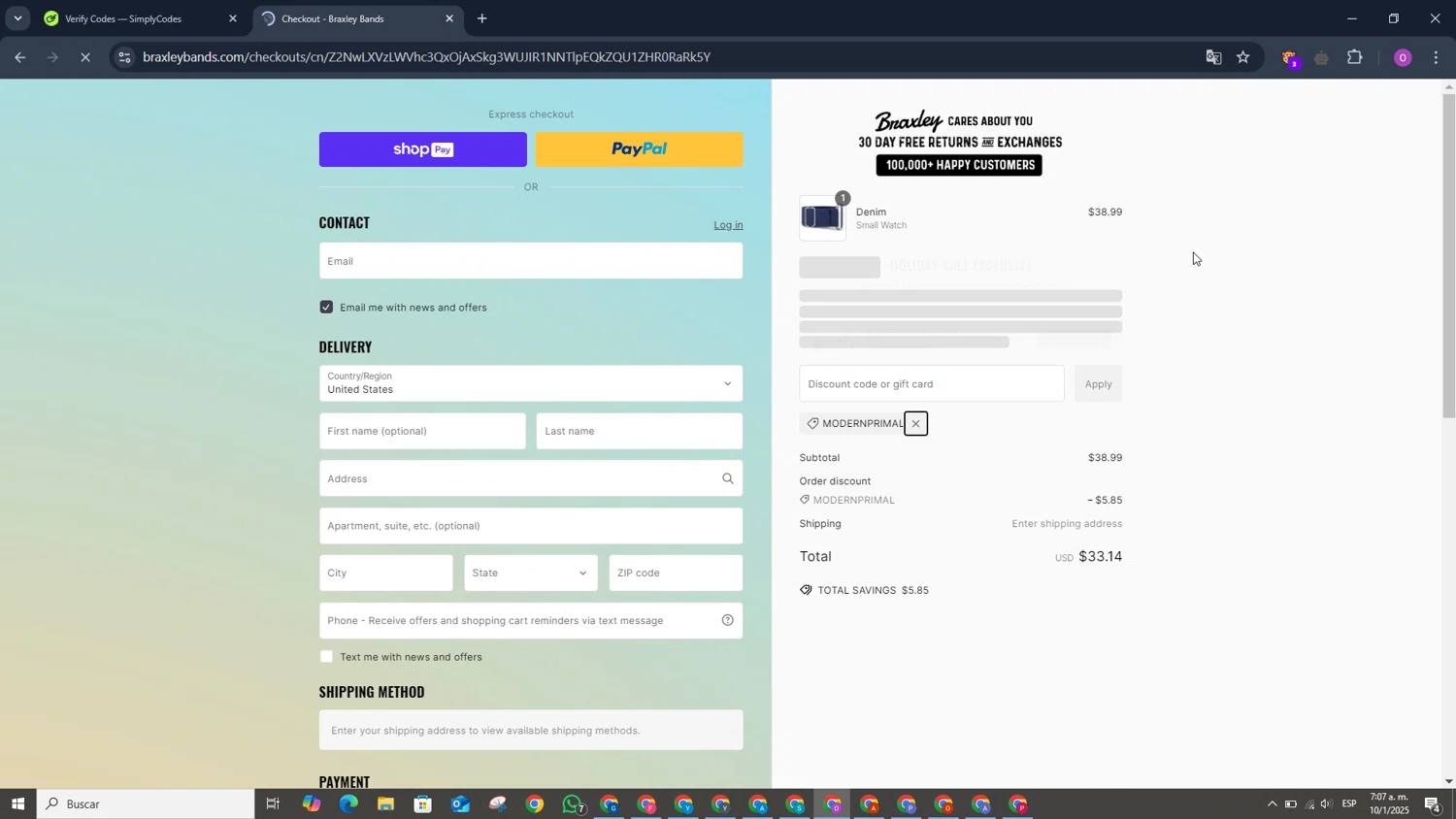Viewport: 1456px width, 819px height.
Task: Open the Google Translate icon in address bar
Action: [x=1213, y=57]
